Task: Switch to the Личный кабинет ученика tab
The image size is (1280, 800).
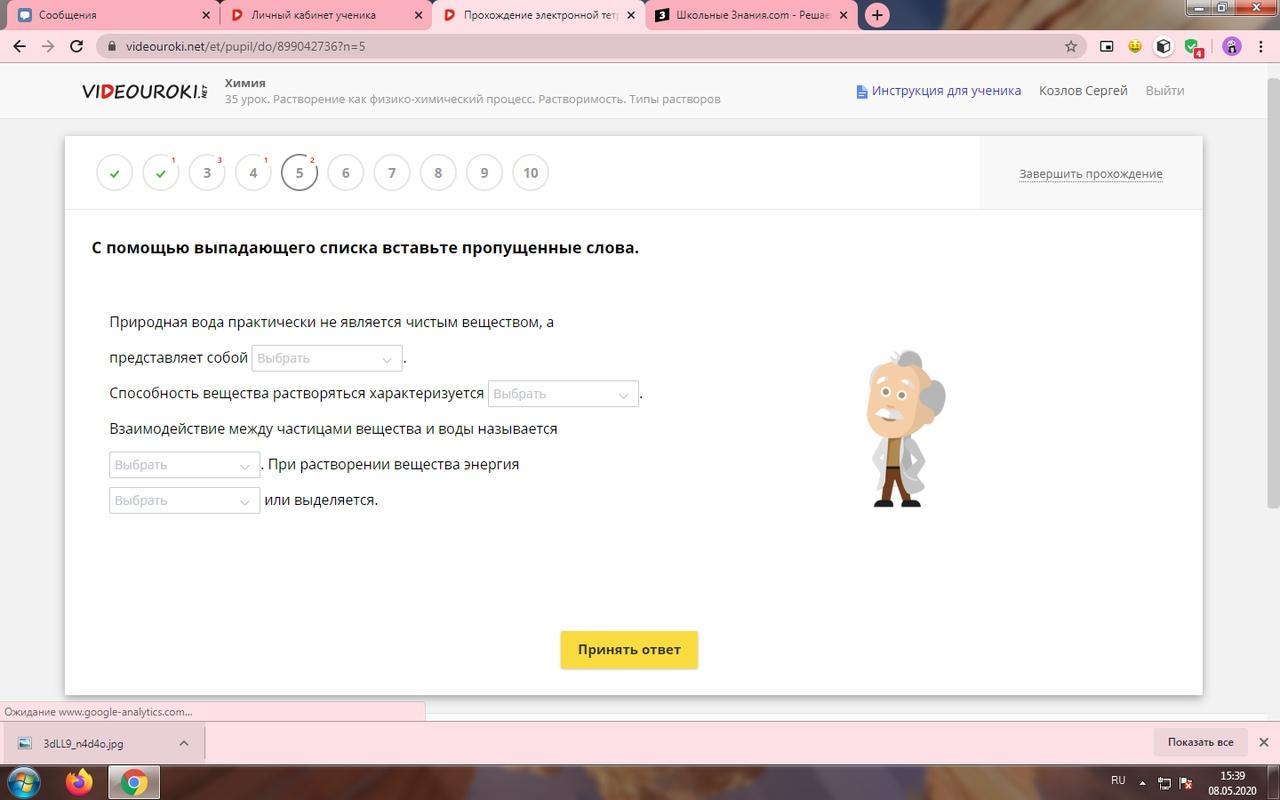Action: 323,15
